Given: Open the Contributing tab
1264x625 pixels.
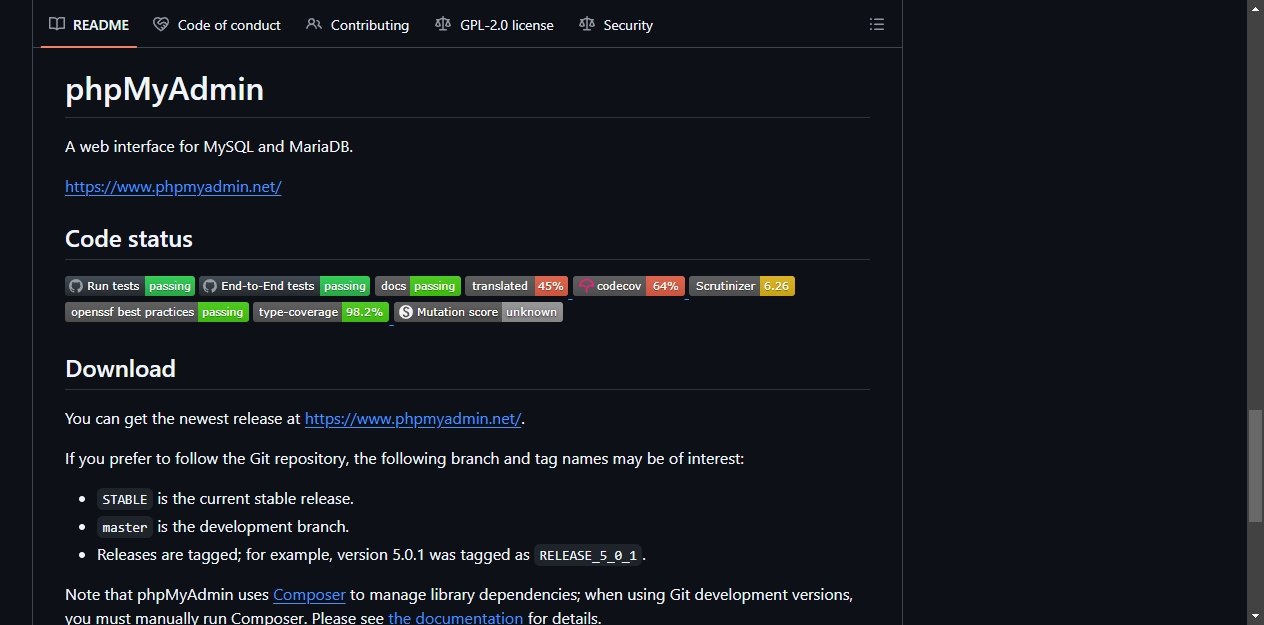Looking at the screenshot, I should [357, 25].
